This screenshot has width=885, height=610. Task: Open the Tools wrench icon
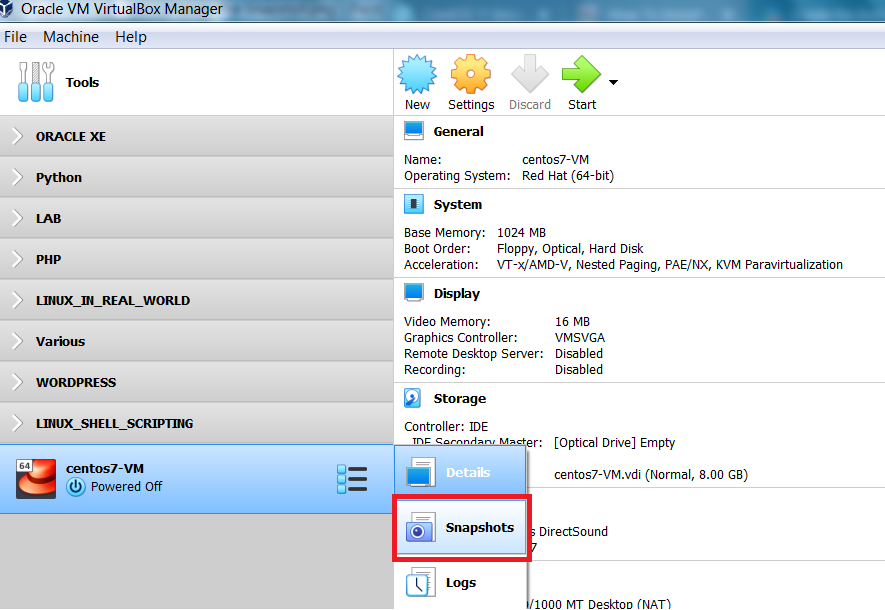pyautogui.click(x=37, y=82)
